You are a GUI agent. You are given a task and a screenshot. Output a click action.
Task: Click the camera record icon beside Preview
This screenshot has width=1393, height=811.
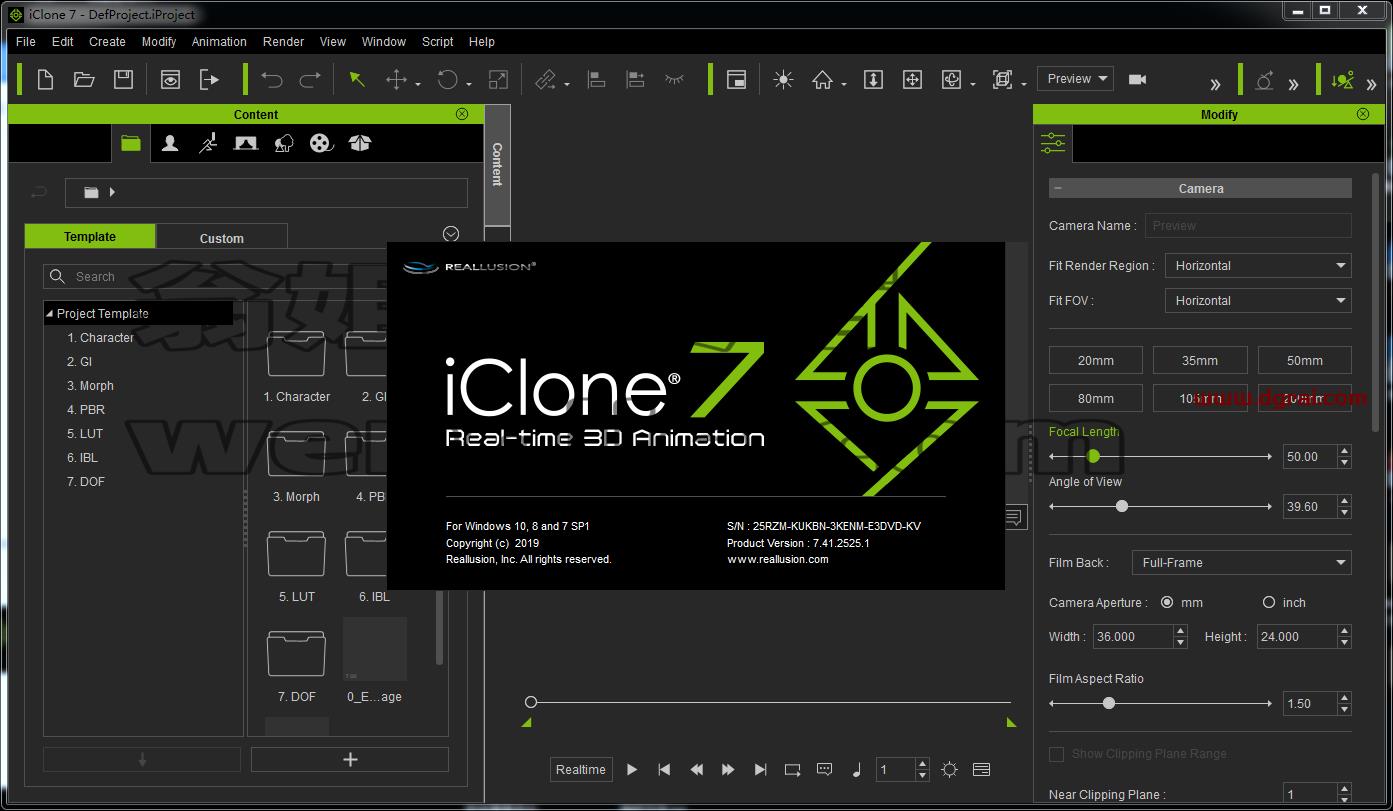1137,79
